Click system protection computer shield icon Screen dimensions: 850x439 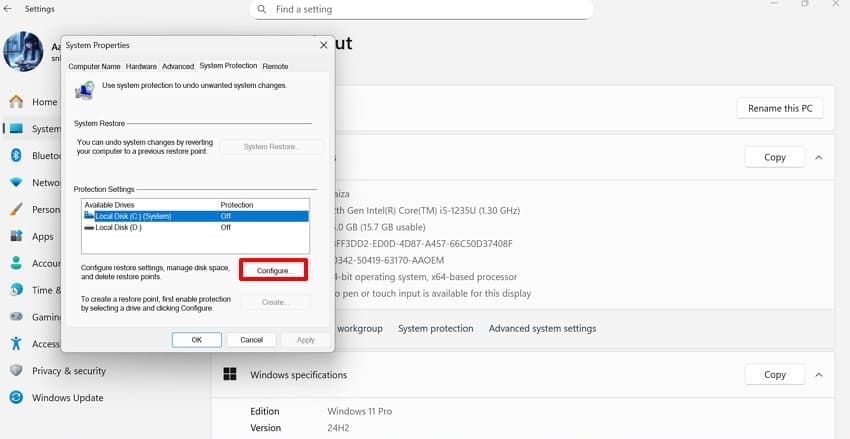click(85, 91)
